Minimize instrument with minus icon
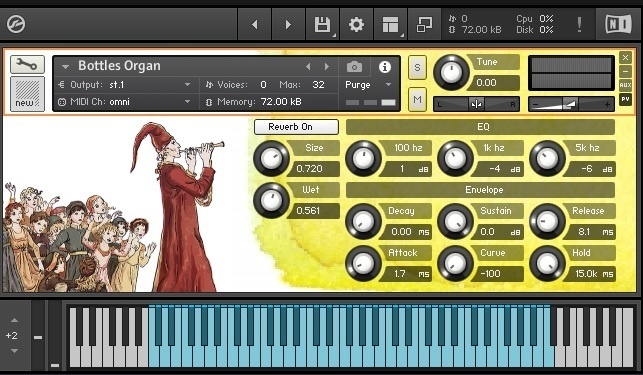Image resolution: width=643 pixels, height=375 pixels. pos(625,71)
